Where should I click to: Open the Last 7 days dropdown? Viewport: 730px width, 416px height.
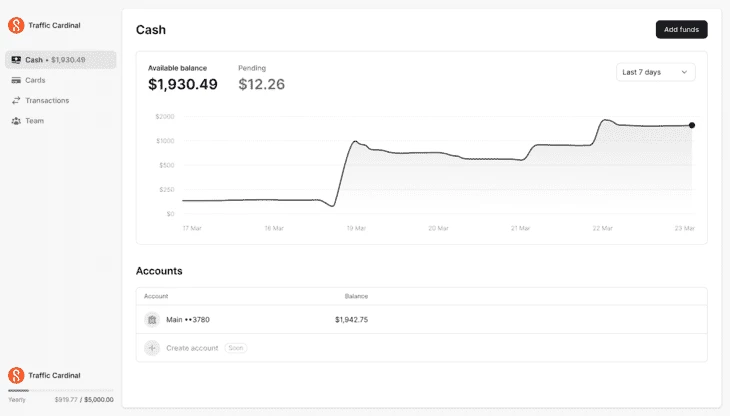point(655,72)
